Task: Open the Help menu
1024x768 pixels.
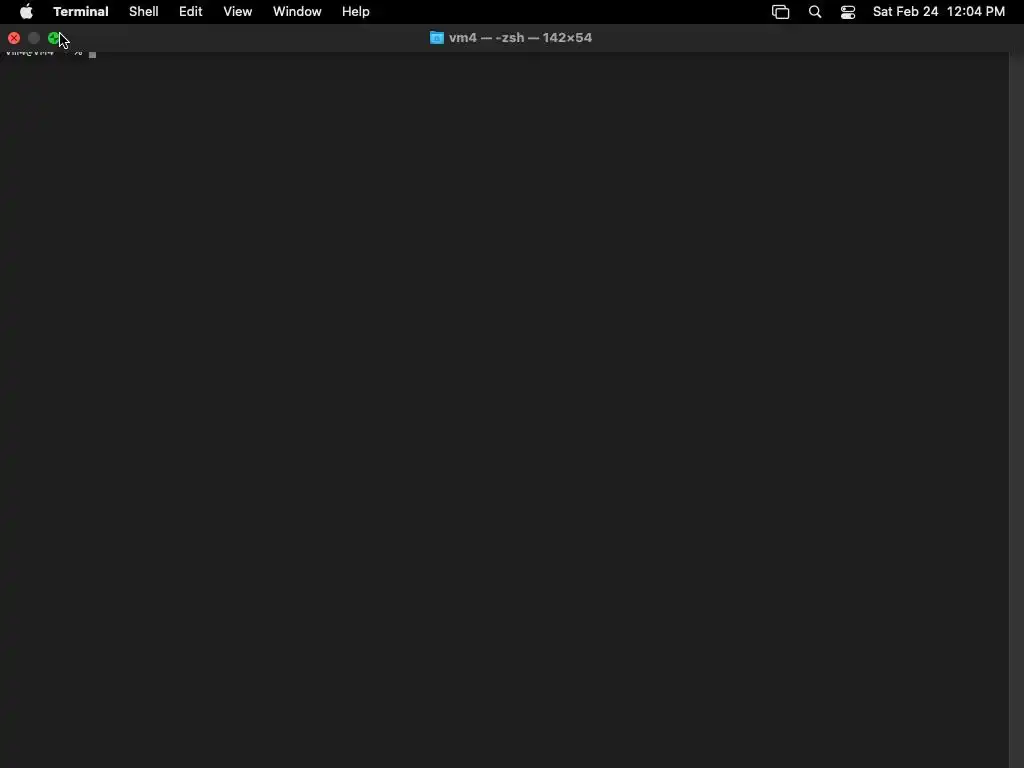Action: (x=356, y=12)
